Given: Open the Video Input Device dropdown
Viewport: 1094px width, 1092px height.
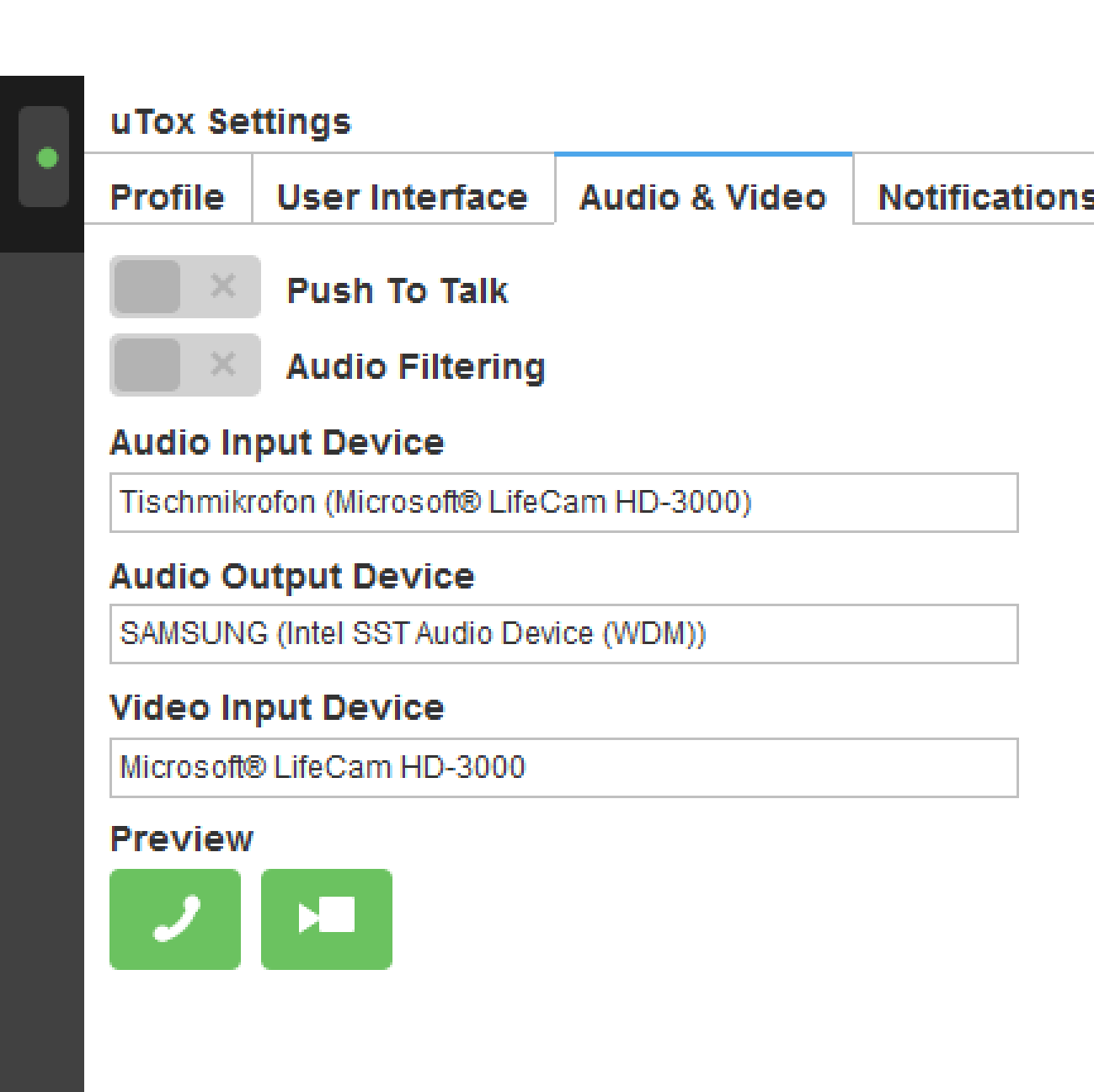Looking at the screenshot, I should [563, 768].
